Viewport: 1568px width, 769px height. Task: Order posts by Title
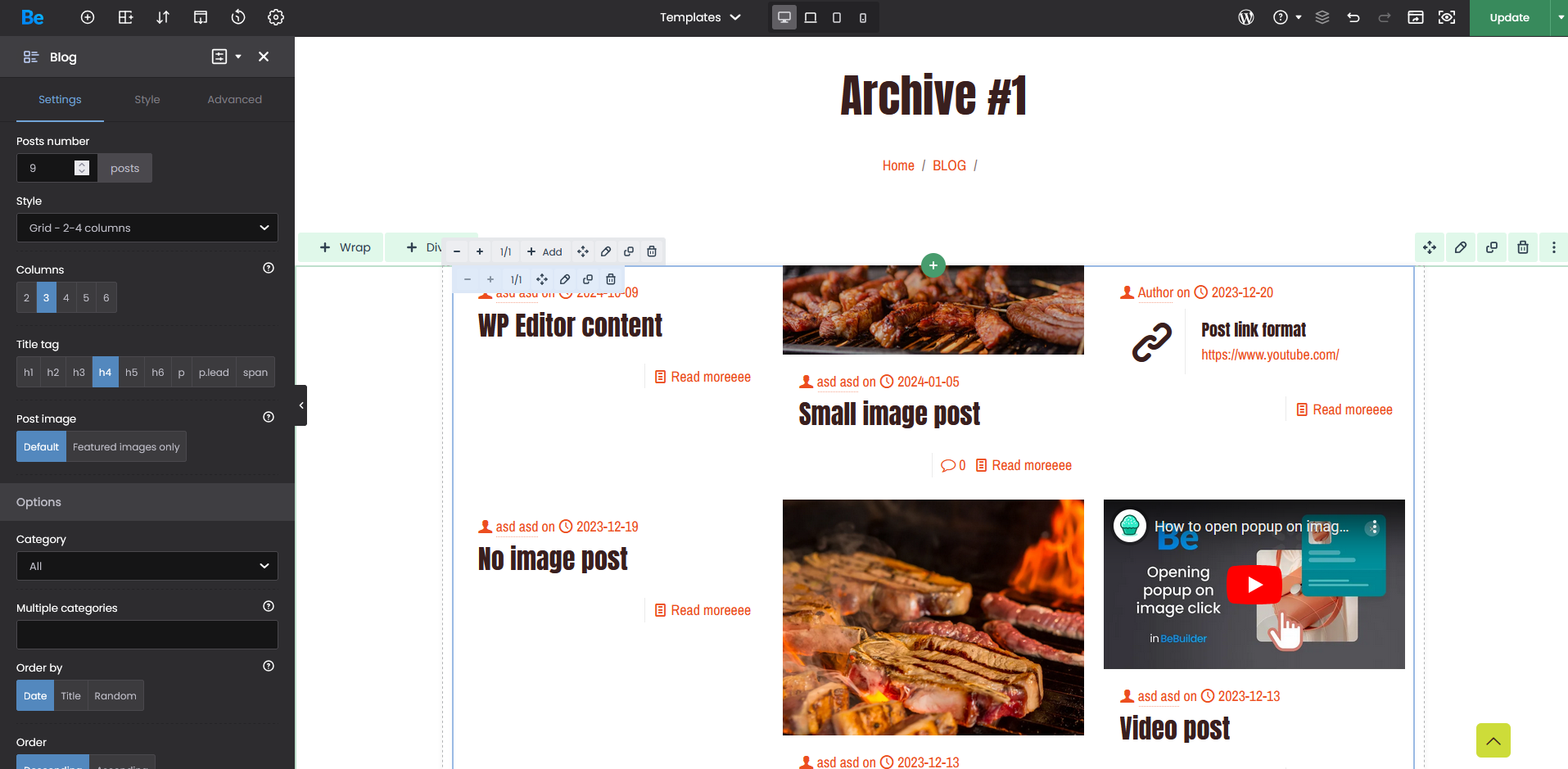coord(70,695)
